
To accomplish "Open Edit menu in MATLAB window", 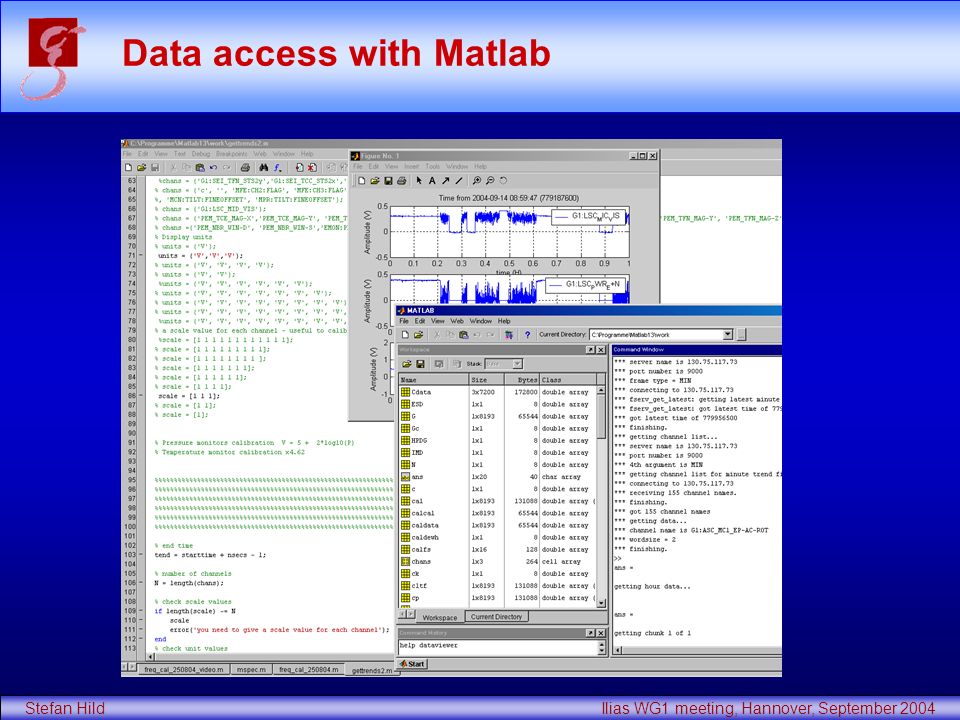I will pyautogui.click(x=420, y=321).
